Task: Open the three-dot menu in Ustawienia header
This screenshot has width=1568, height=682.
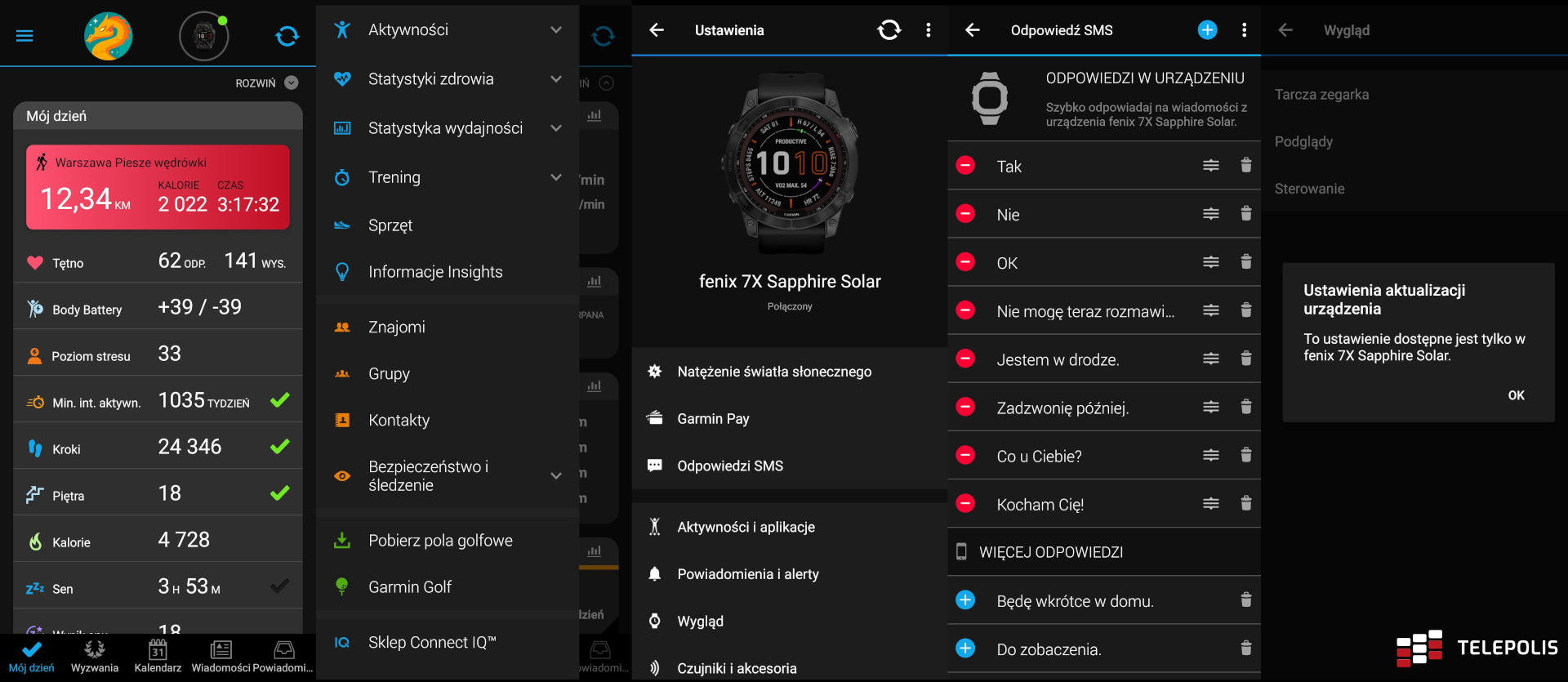Action: click(928, 30)
